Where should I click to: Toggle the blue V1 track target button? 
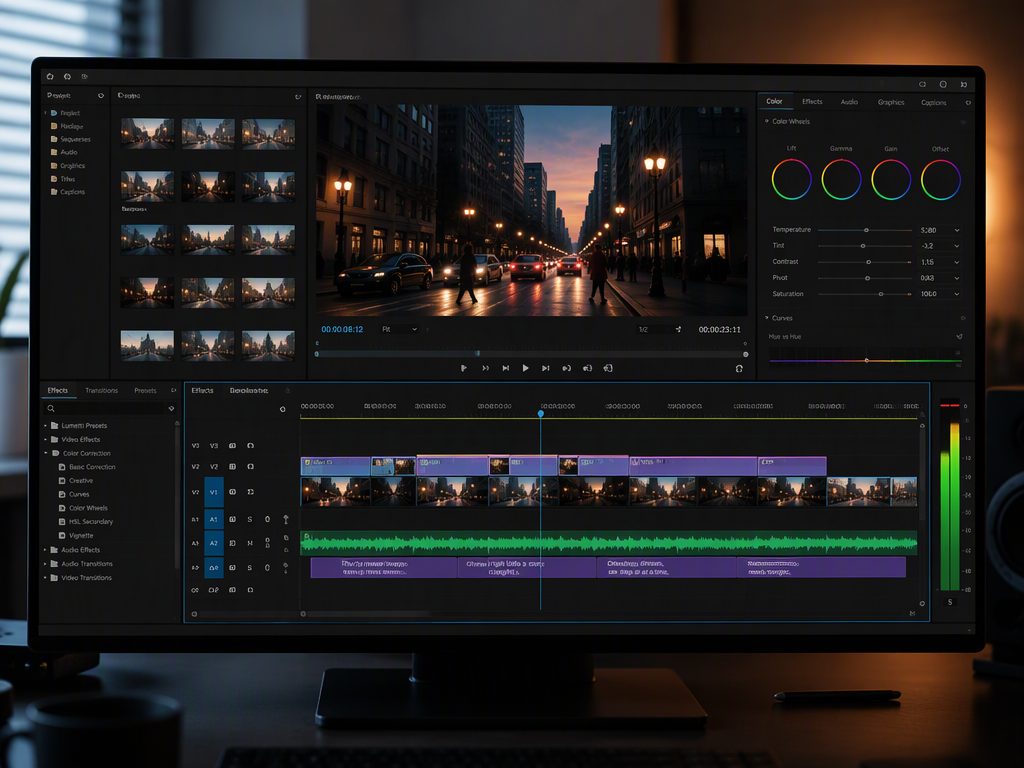[x=214, y=492]
